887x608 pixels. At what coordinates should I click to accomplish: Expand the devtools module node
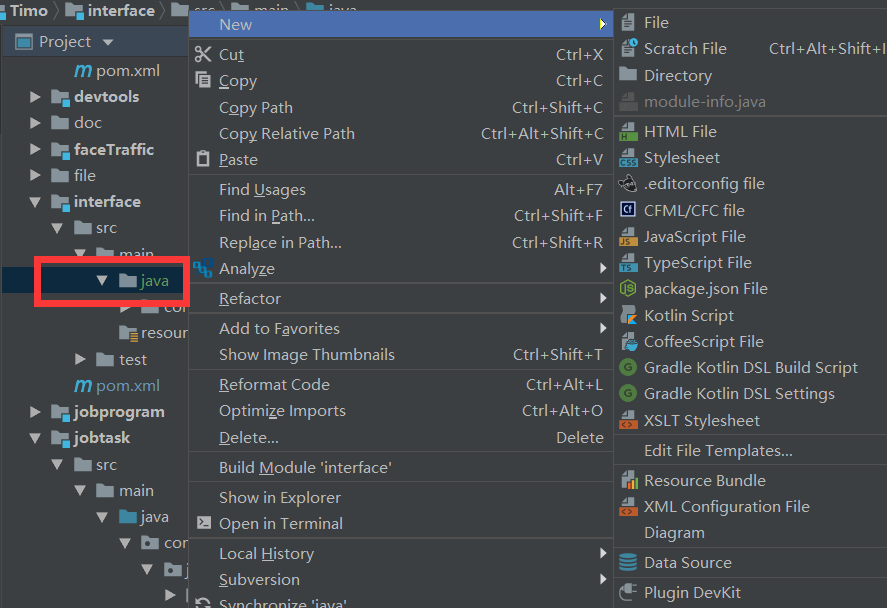[35, 97]
